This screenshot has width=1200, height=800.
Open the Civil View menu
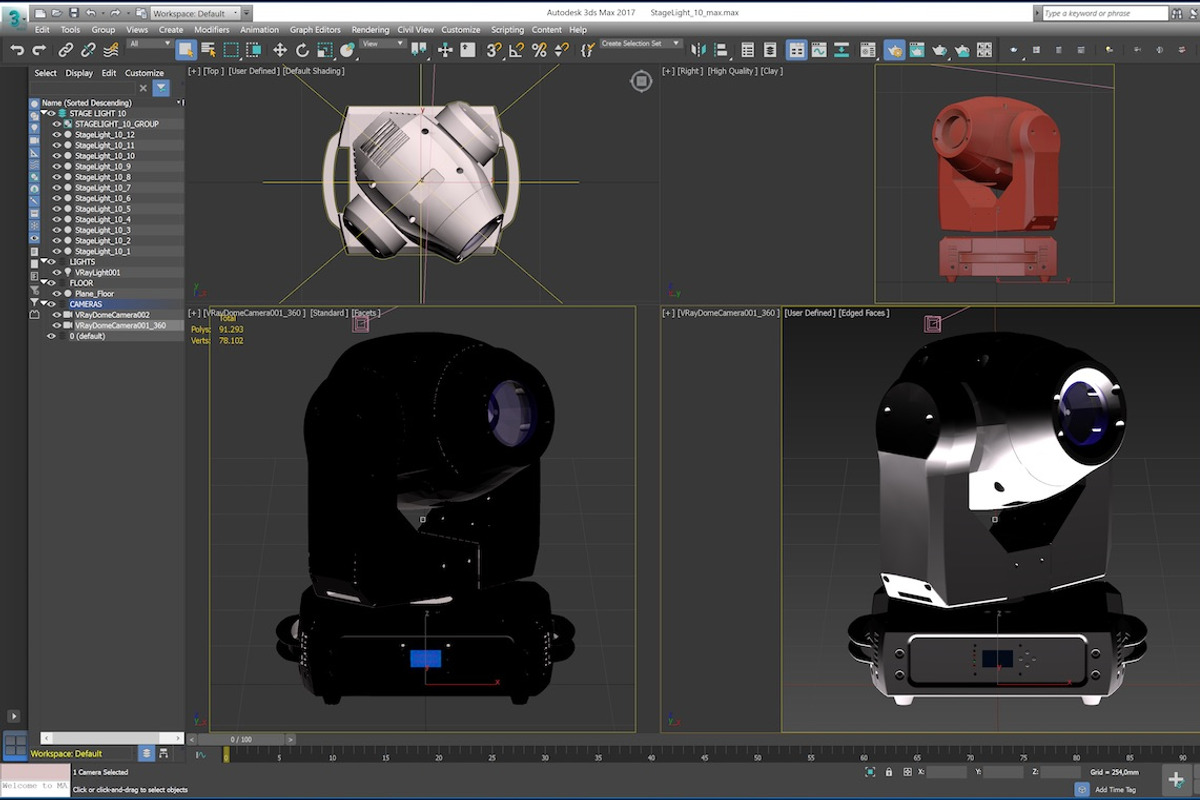point(415,30)
